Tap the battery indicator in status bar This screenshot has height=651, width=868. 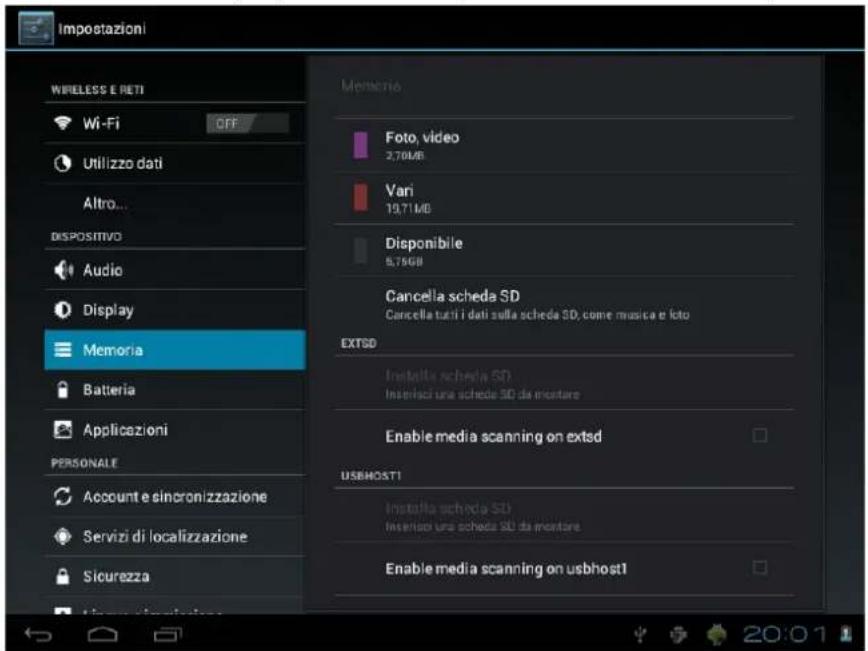[846, 633]
